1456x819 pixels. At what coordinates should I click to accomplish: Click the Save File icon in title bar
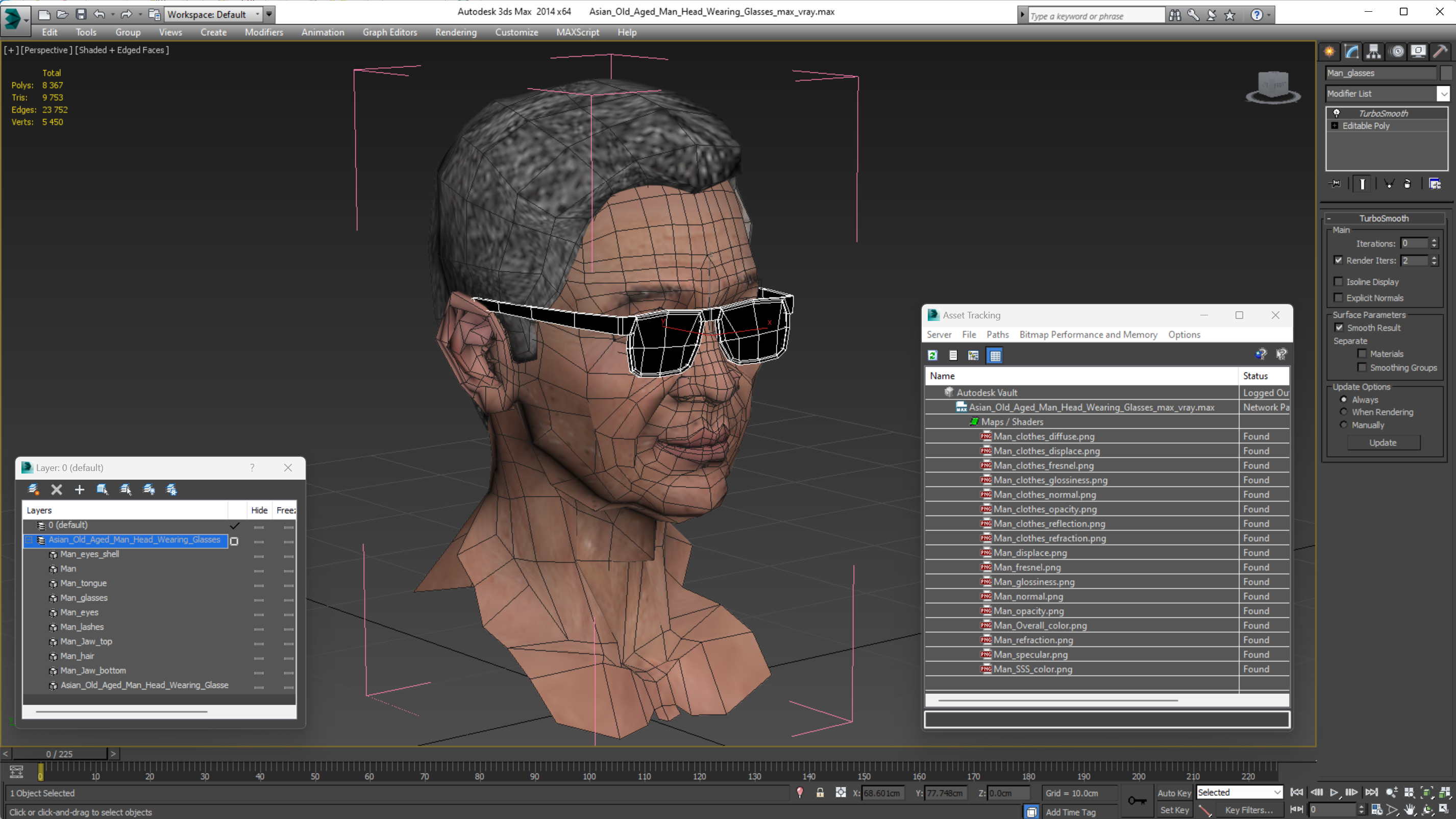(x=81, y=14)
